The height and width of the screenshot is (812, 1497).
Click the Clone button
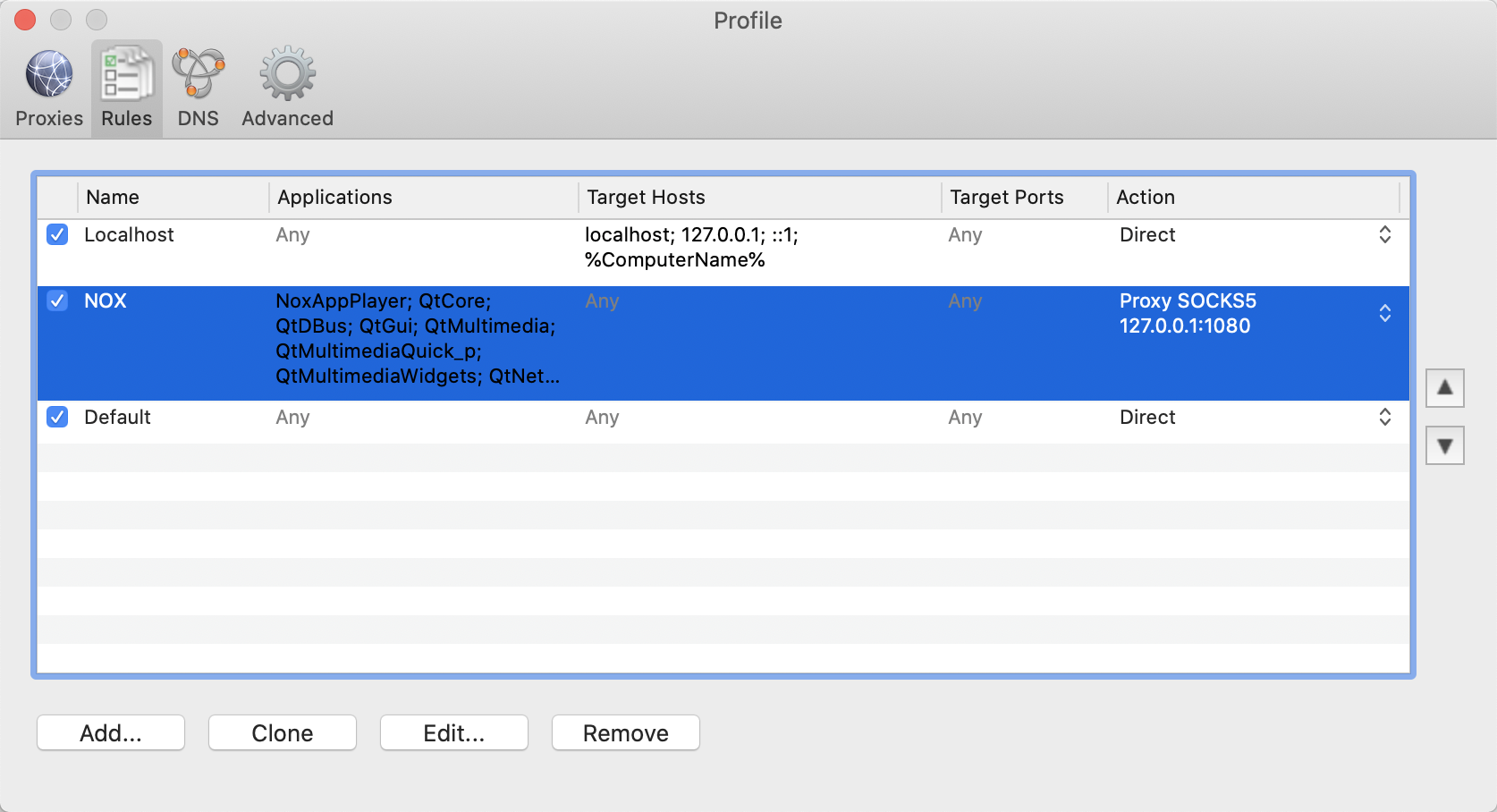(x=283, y=733)
